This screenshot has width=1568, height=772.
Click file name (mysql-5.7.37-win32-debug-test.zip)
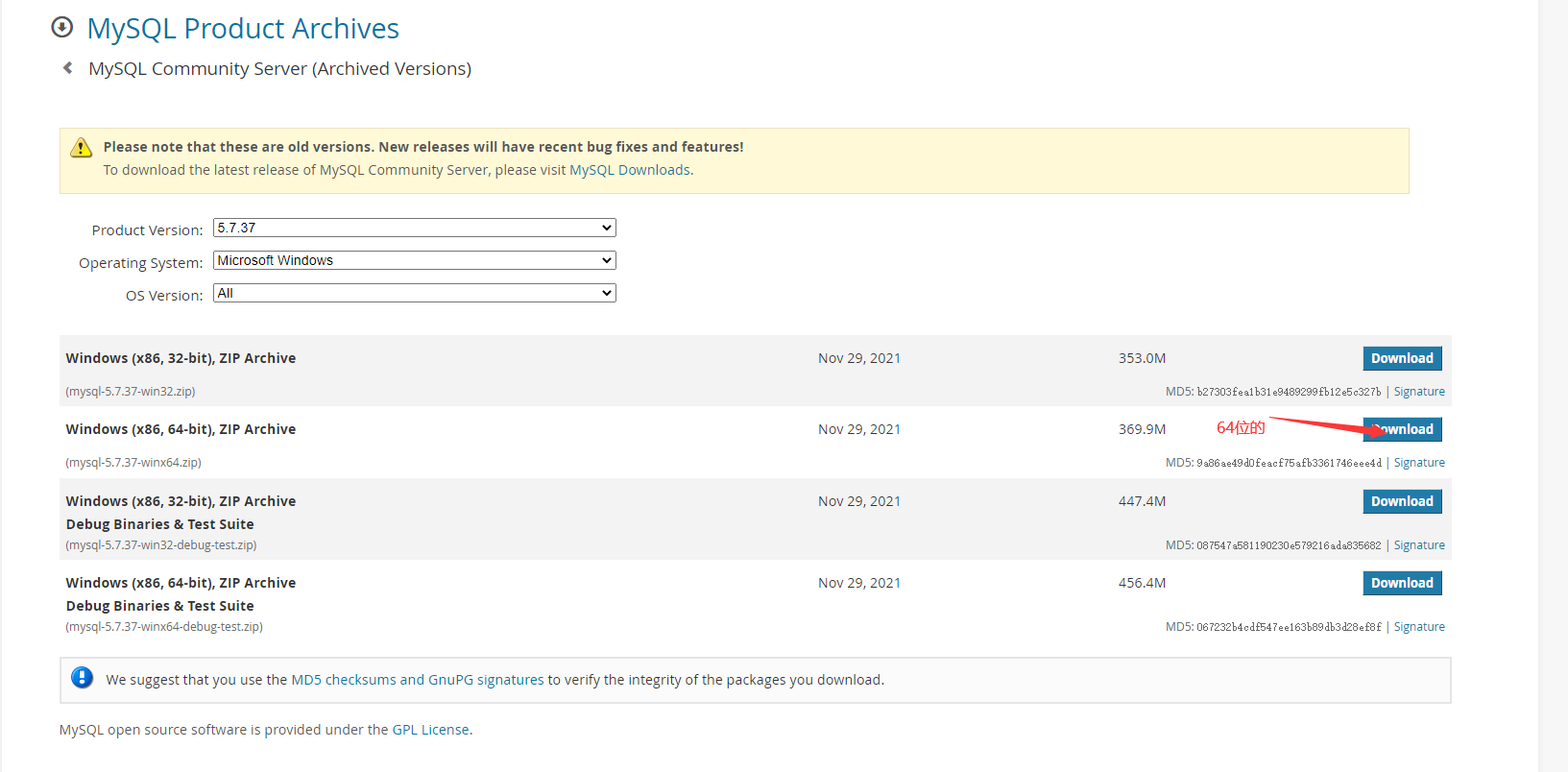coord(161,545)
